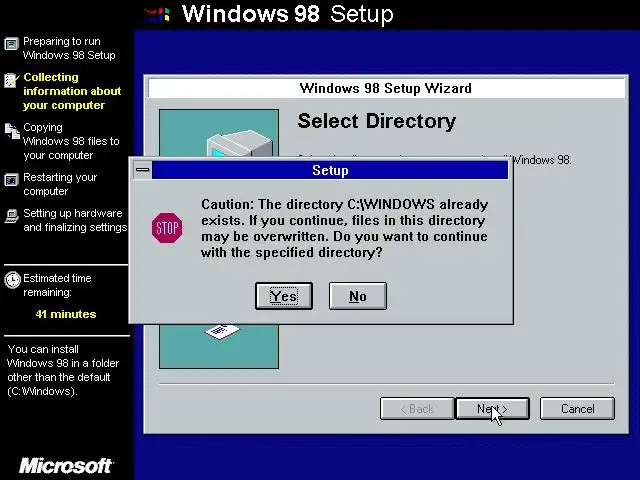This screenshot has height=480, width=640.
Task: Confirm with the Yes button
Action: click(x=284, y=296)
